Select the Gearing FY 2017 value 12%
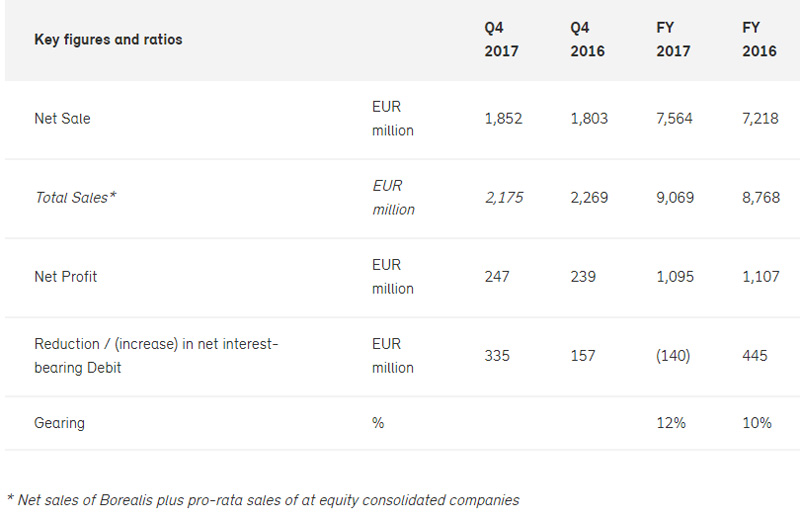Screen dimensions: 800x519 [x=671, y=423]
